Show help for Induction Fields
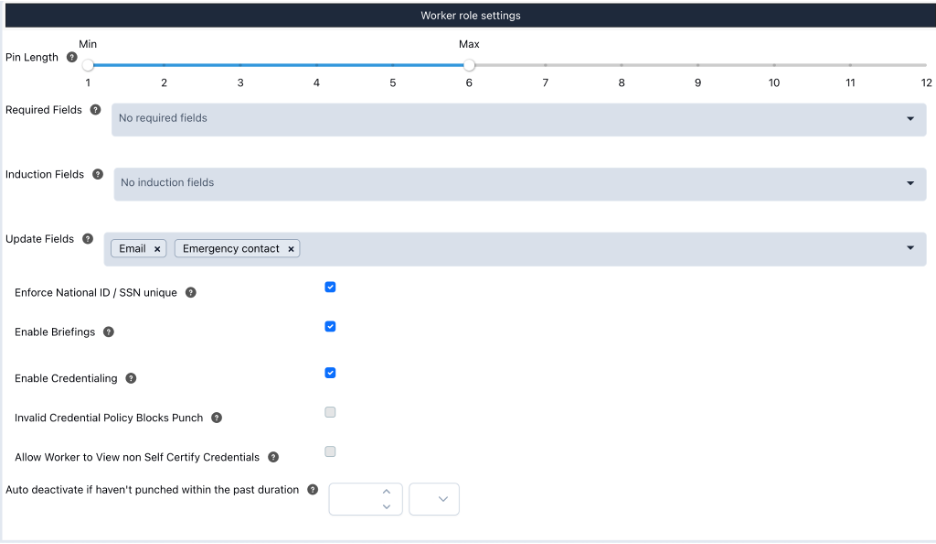 (x=98, y=174)
